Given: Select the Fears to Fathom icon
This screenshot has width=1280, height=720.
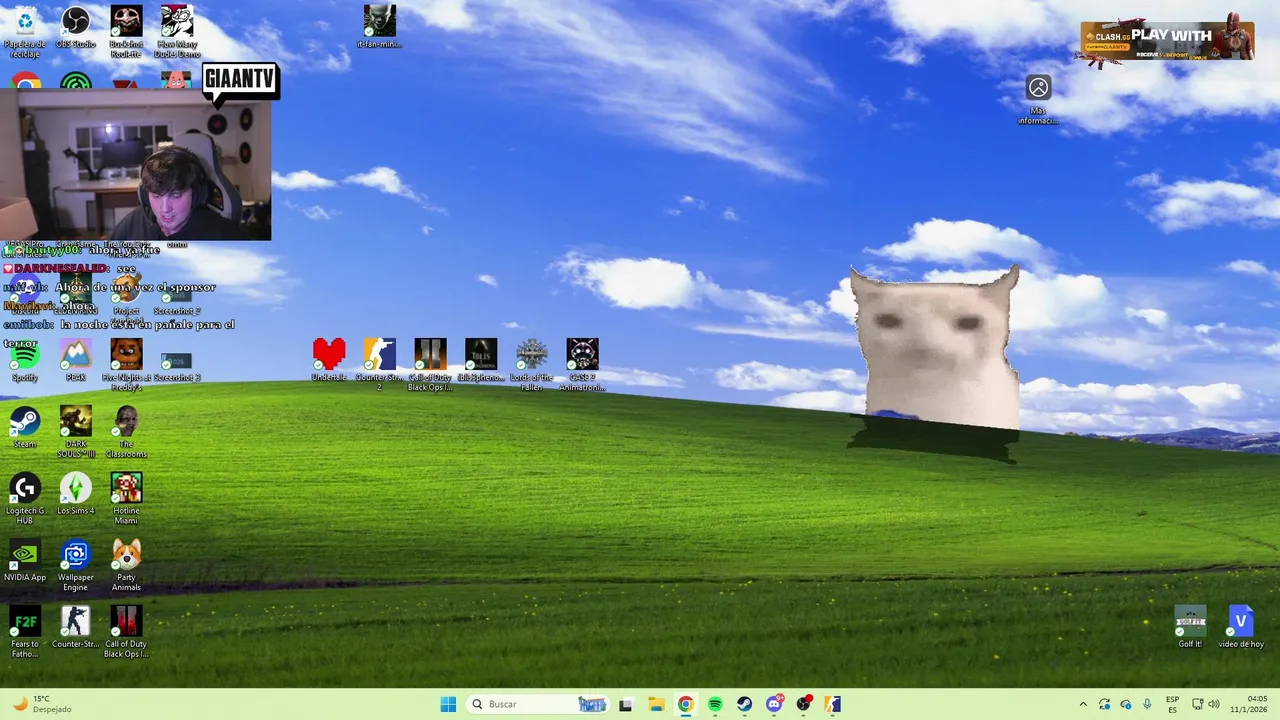Looking at the screenshot, I should pyautogui.click(x=25, y=632).
